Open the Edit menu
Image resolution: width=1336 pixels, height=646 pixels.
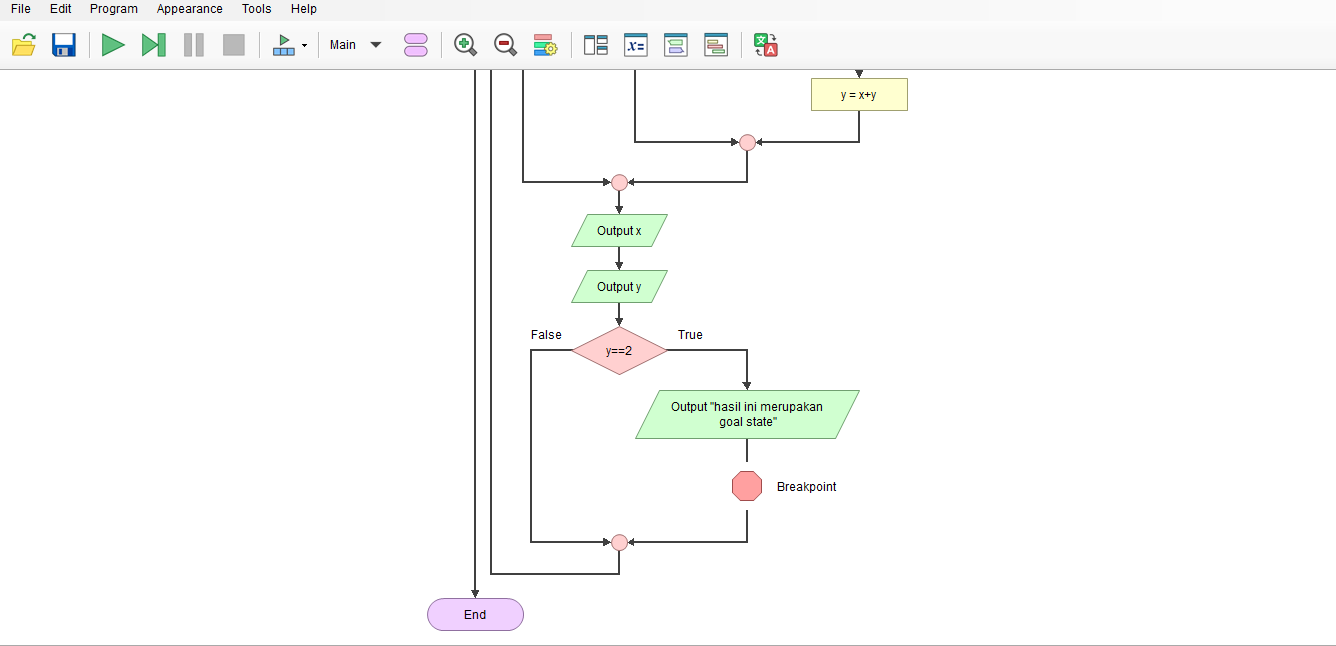pos(61,9)
